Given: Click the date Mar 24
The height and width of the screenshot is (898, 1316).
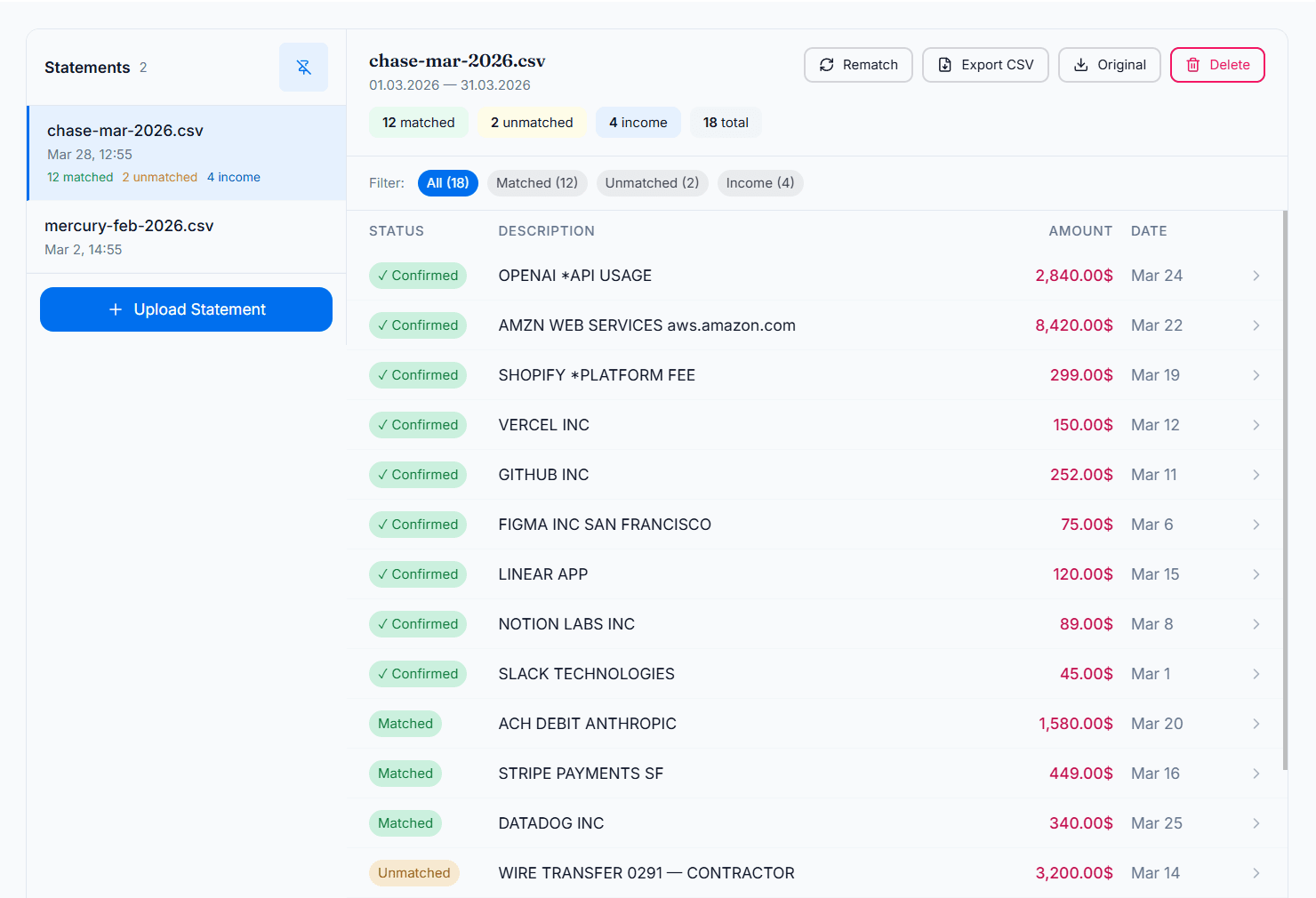Looking at the screenshot, I should click(1157, 276).
